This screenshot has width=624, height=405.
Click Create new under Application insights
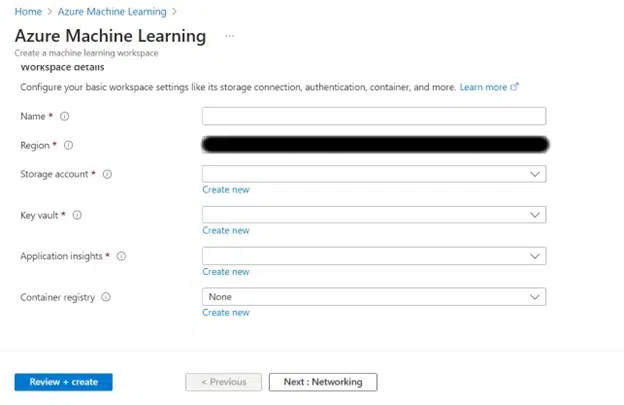[x=226, y=272]
